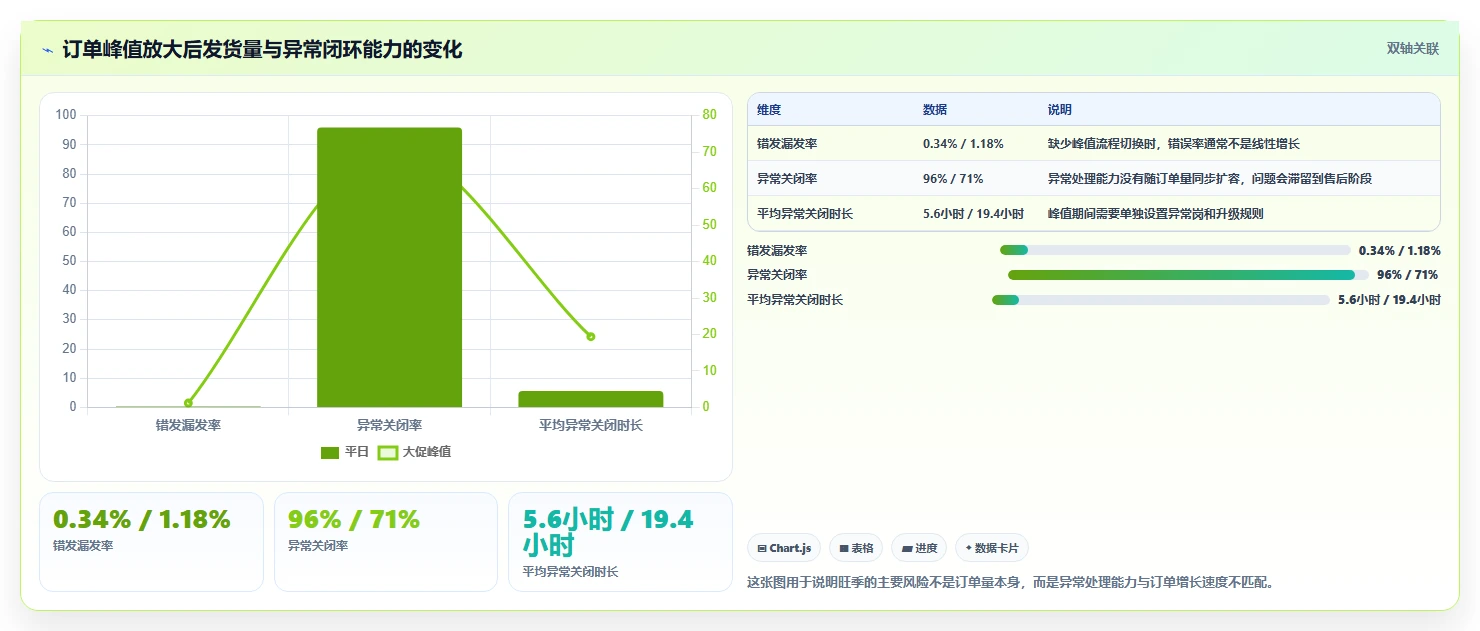
Task: Select the 表格 tag chip
Action: pos(856,548)
